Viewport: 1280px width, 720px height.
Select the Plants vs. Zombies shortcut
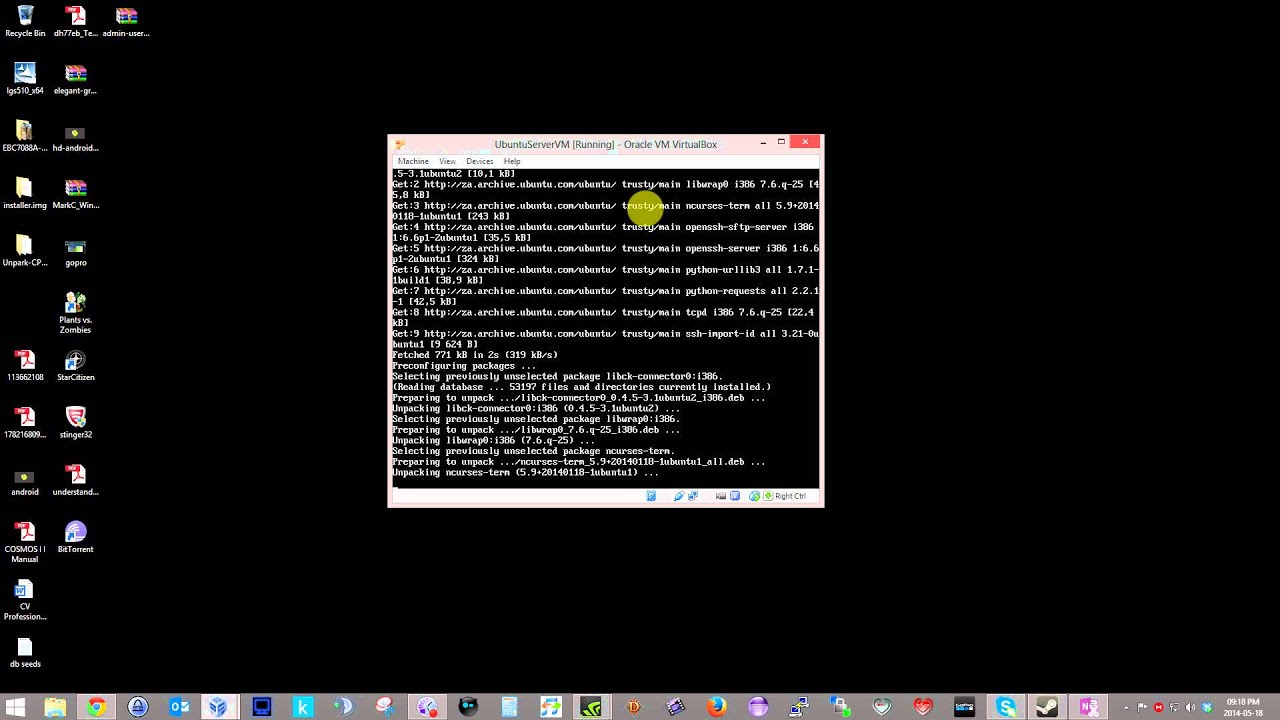75,313
